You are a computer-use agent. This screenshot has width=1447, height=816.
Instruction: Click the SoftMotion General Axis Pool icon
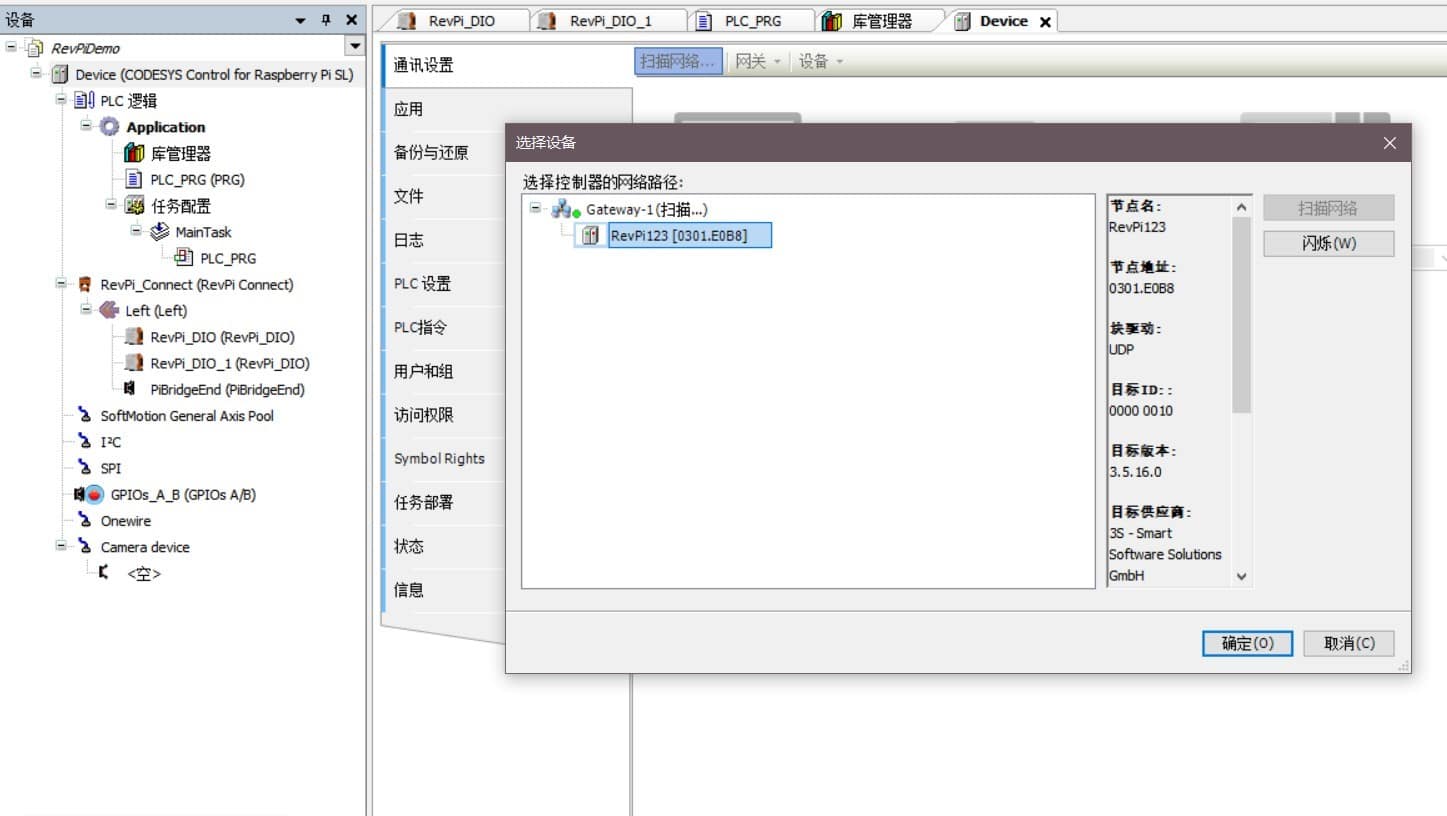tap(85, 416)
